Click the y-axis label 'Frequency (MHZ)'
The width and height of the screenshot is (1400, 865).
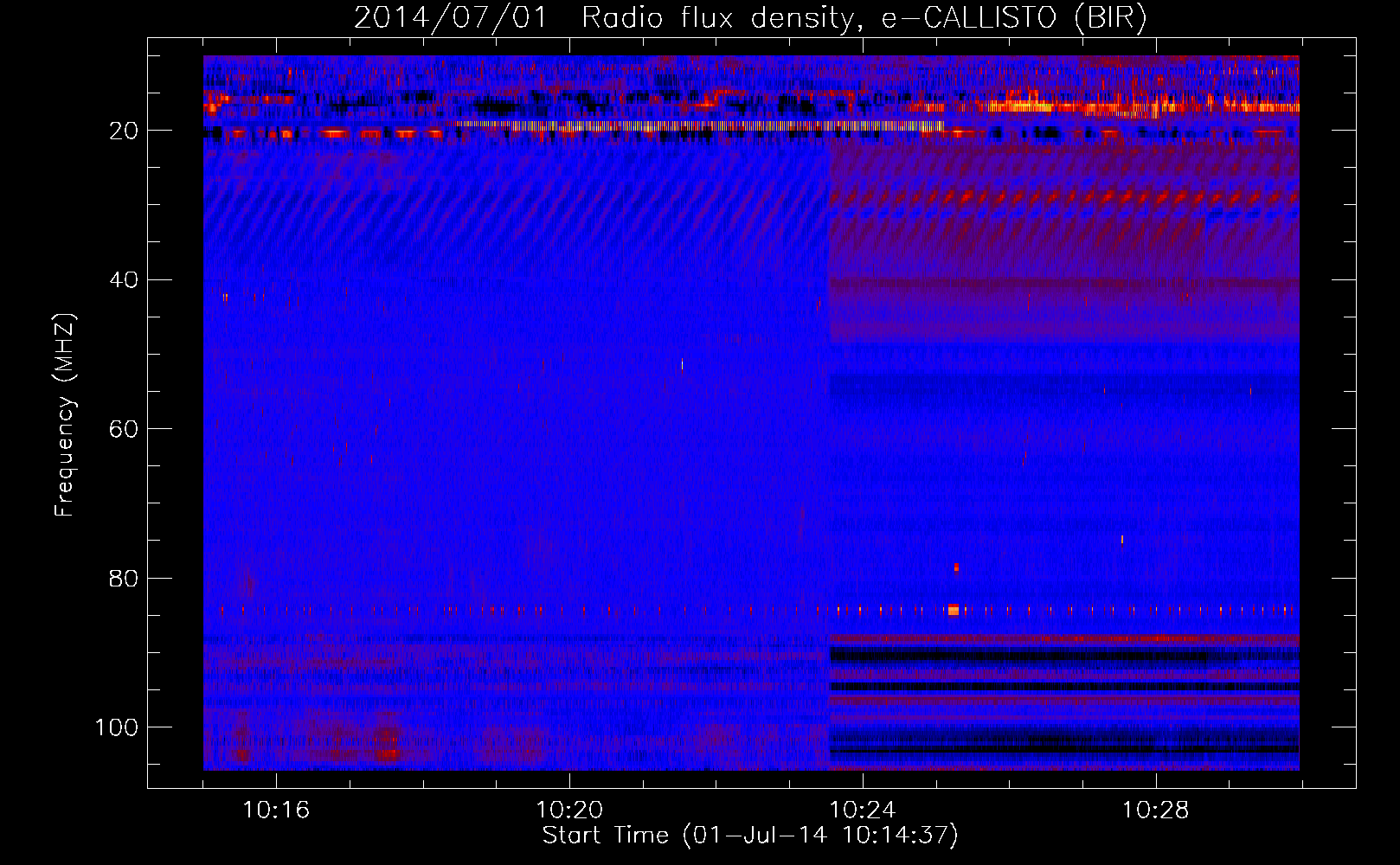[65, 414]
